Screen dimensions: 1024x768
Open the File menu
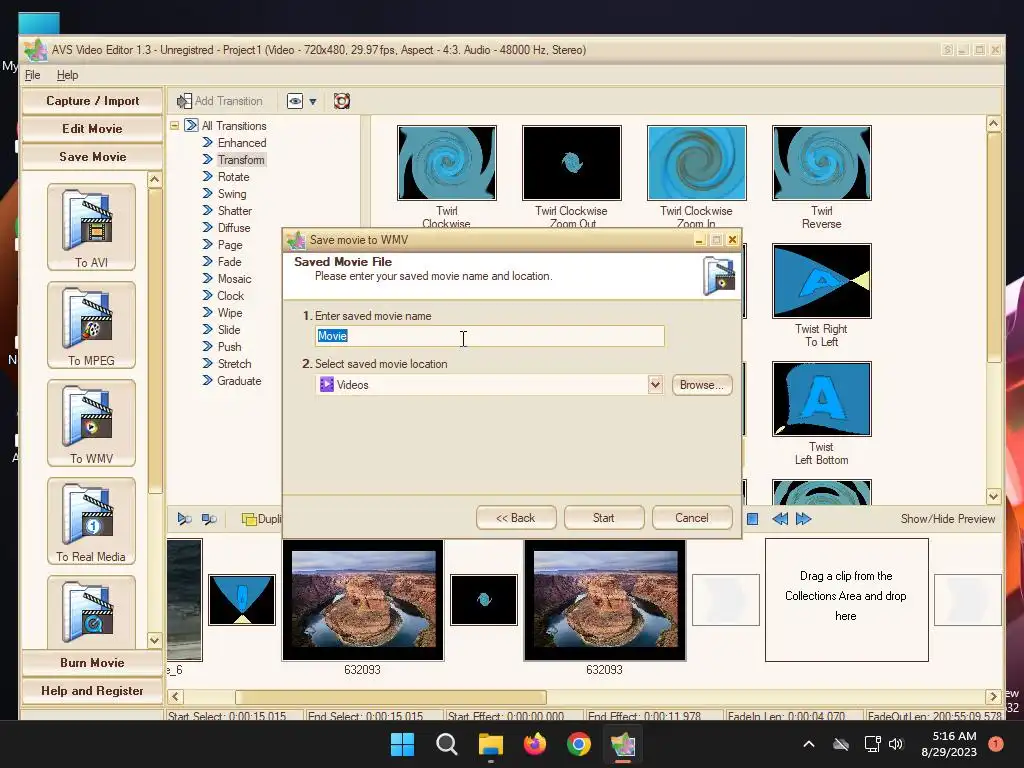point(33,75)
